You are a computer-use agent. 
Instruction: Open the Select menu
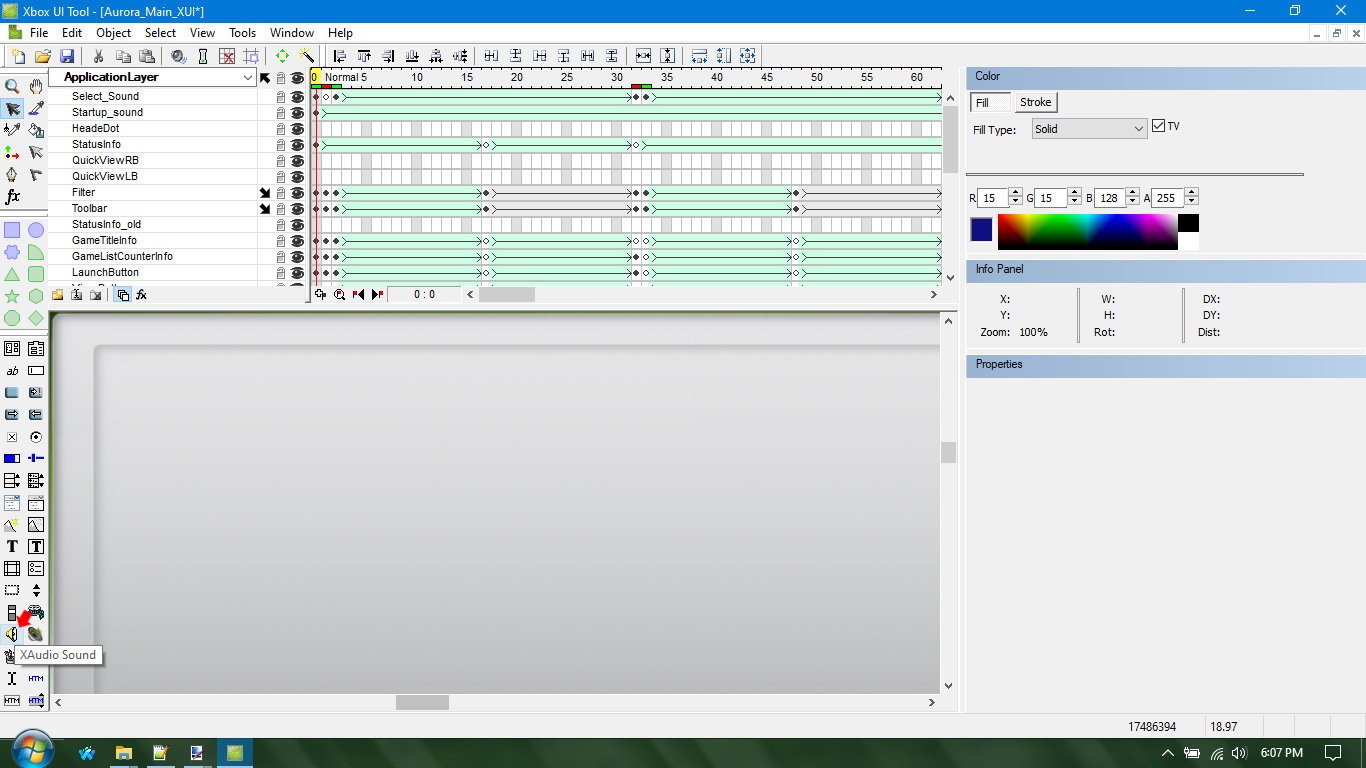(160, 33)
